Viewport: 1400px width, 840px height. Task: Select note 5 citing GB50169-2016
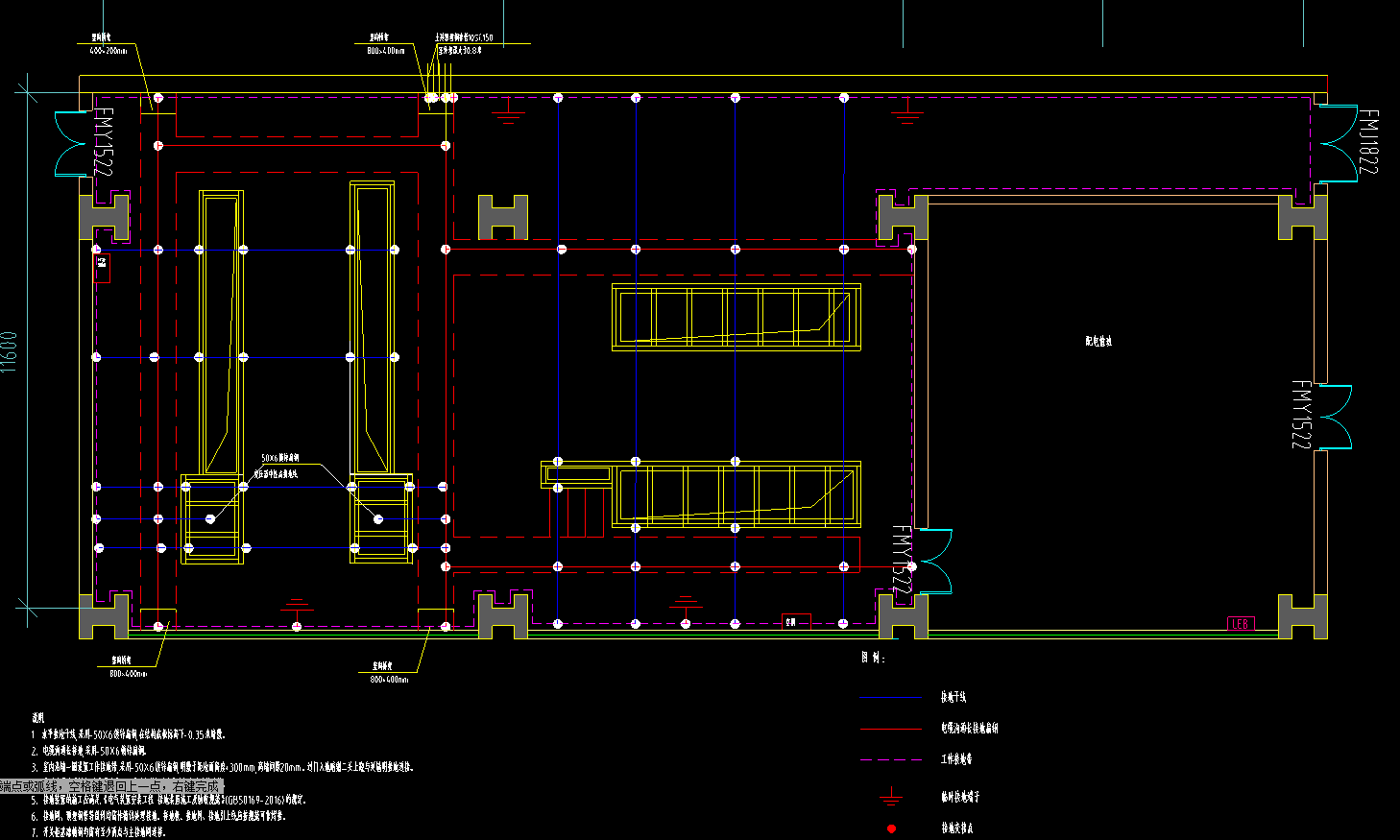coord(169,800)
